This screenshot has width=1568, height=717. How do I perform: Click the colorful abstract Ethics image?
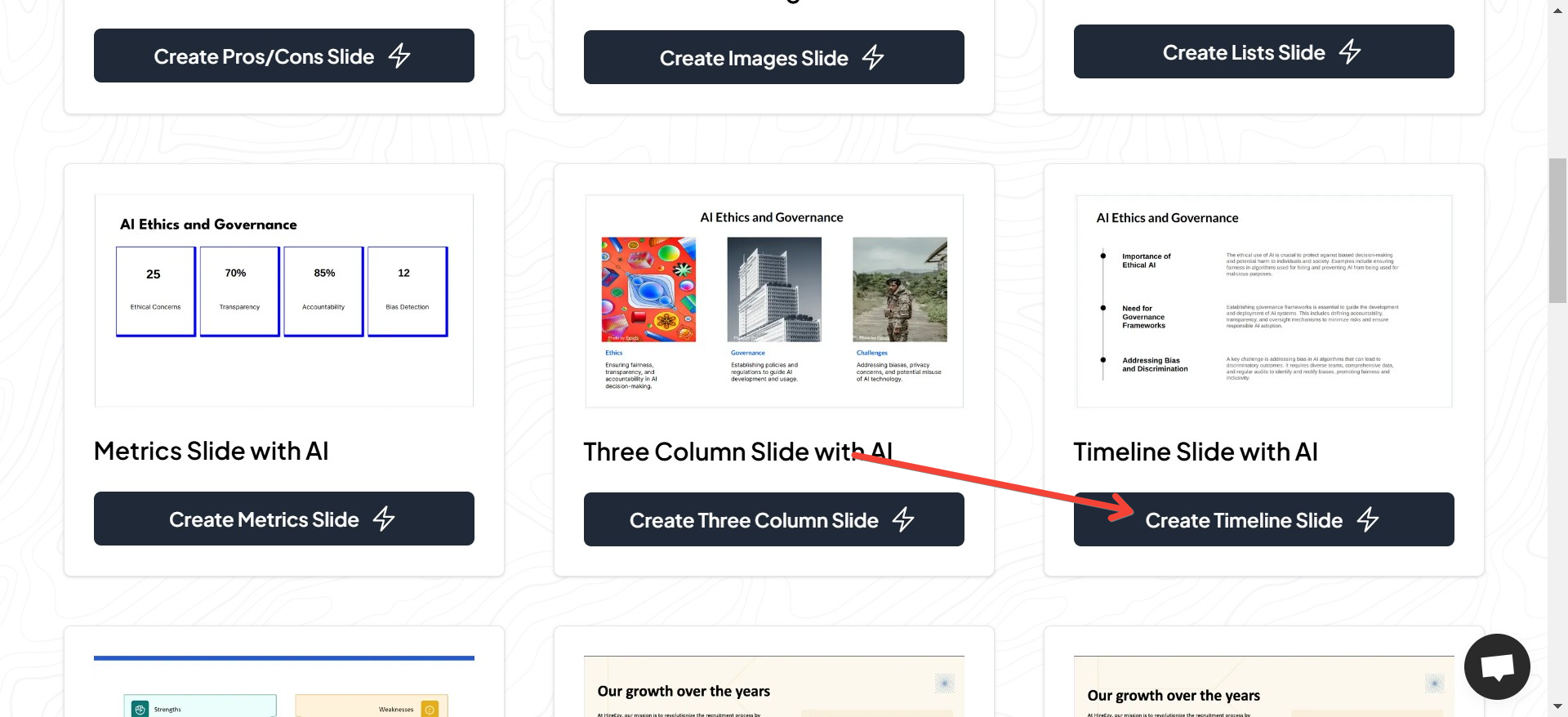tap(648, 289)
